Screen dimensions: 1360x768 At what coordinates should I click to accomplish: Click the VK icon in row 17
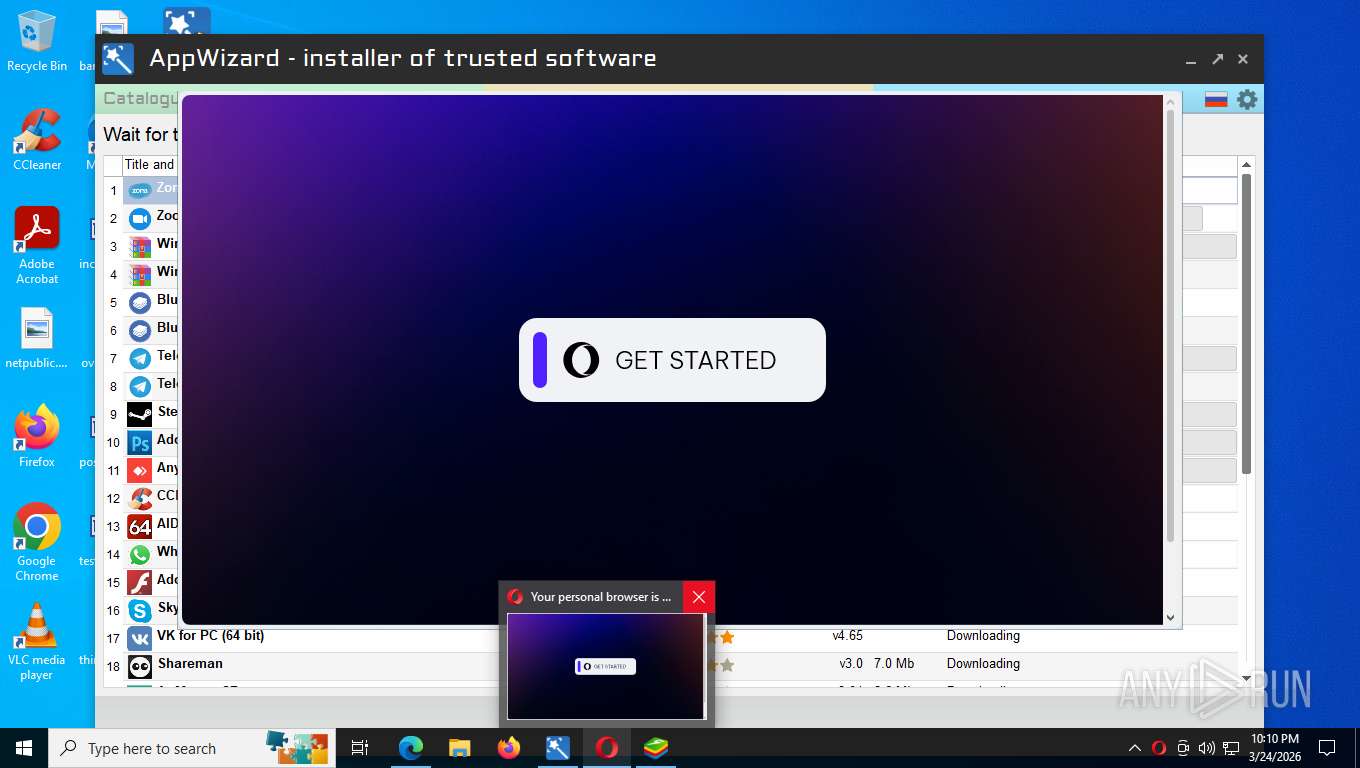point(140,638)
